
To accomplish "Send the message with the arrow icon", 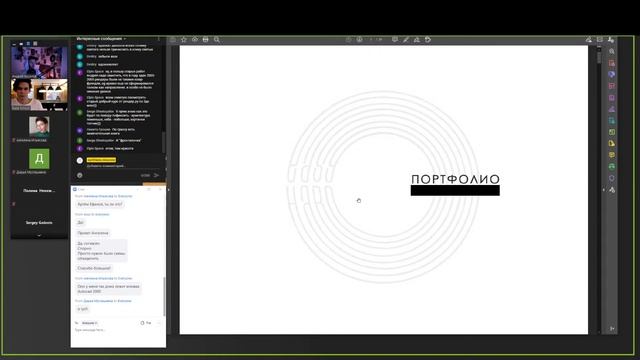I will click(156, 175).
